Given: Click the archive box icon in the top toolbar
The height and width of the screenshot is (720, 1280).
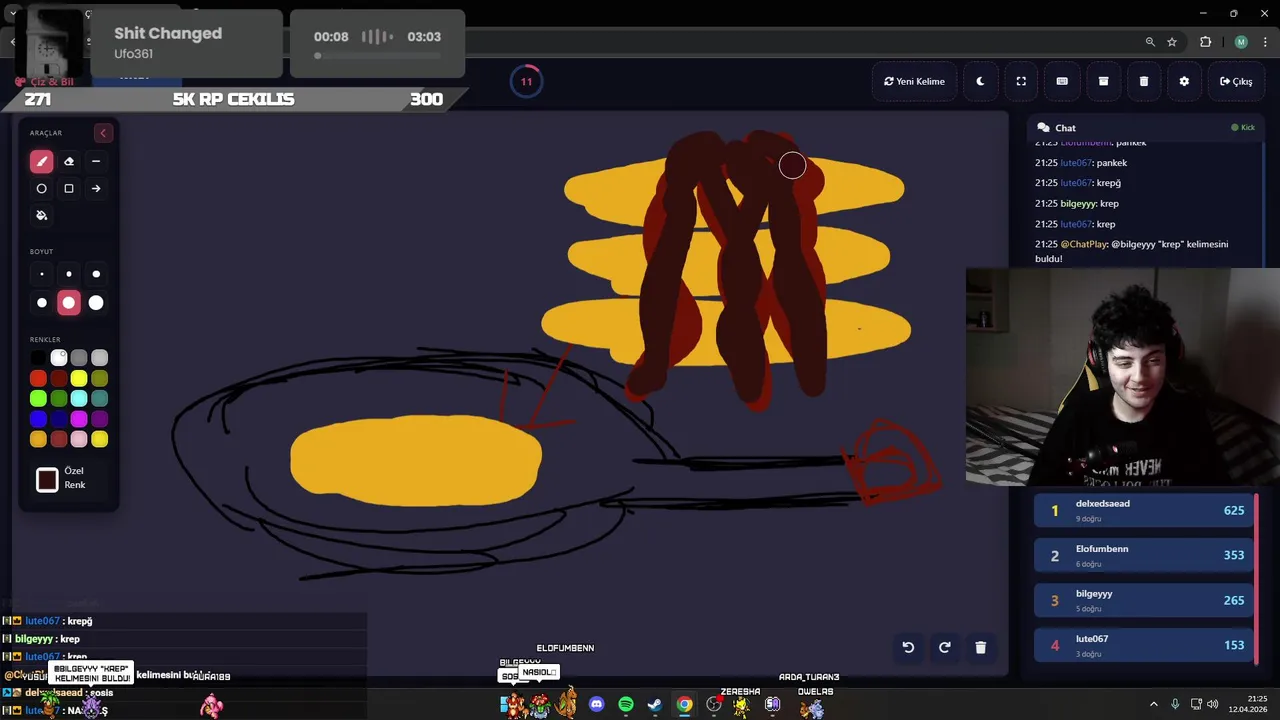Looking at the screenshot, I should point(1103,81).
